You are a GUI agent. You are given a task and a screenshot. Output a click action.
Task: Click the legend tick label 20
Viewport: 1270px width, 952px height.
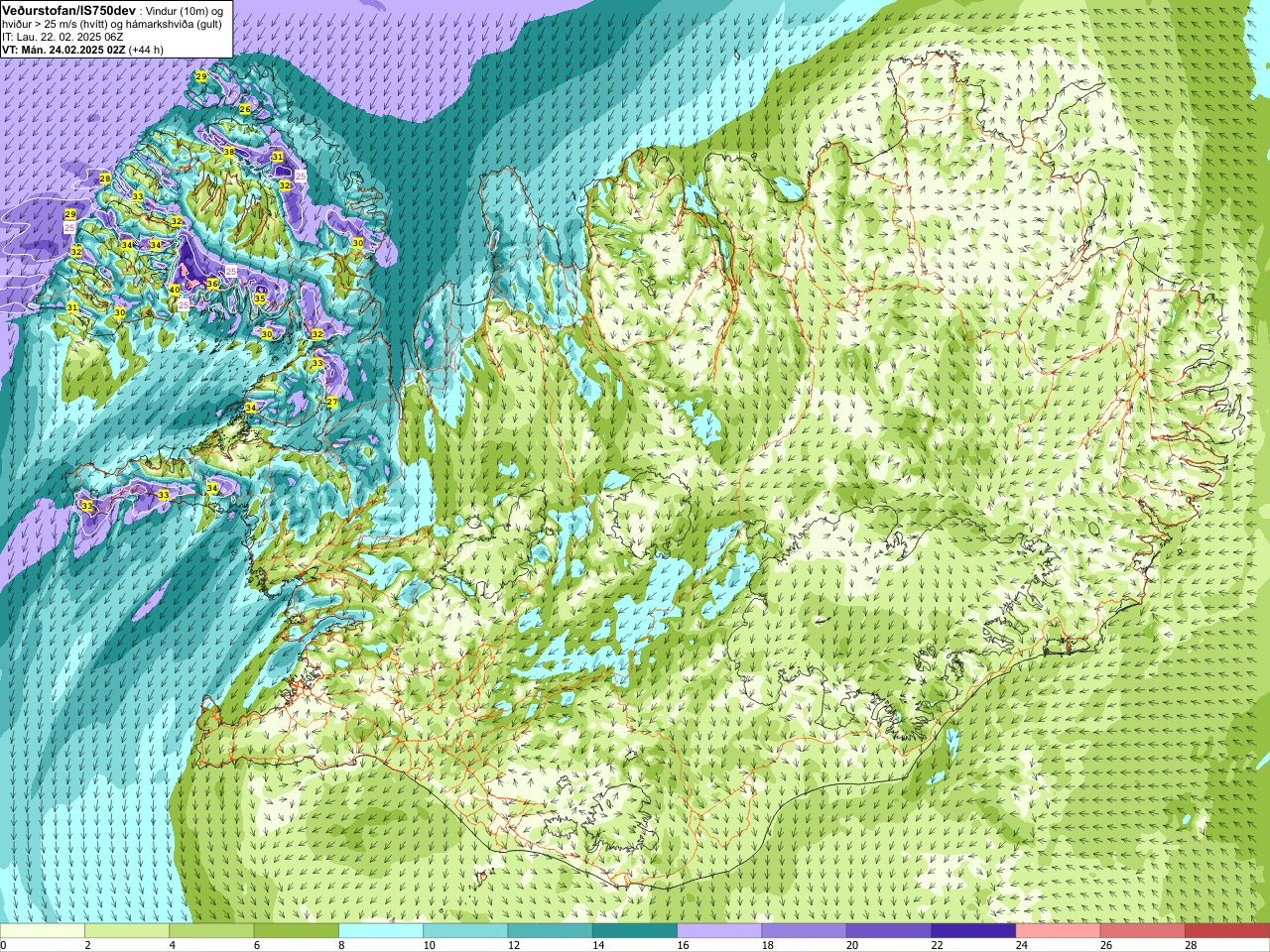click(852, 945)
